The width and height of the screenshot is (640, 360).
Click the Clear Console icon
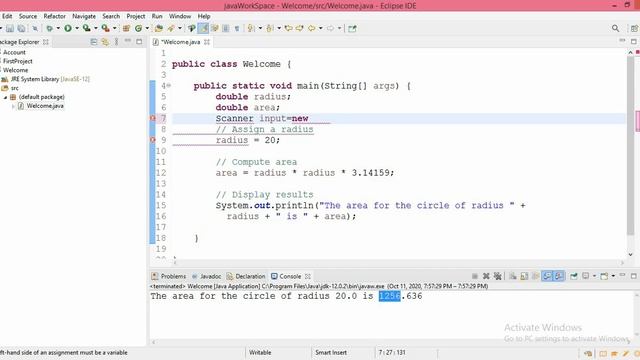(x=513, y=276)
